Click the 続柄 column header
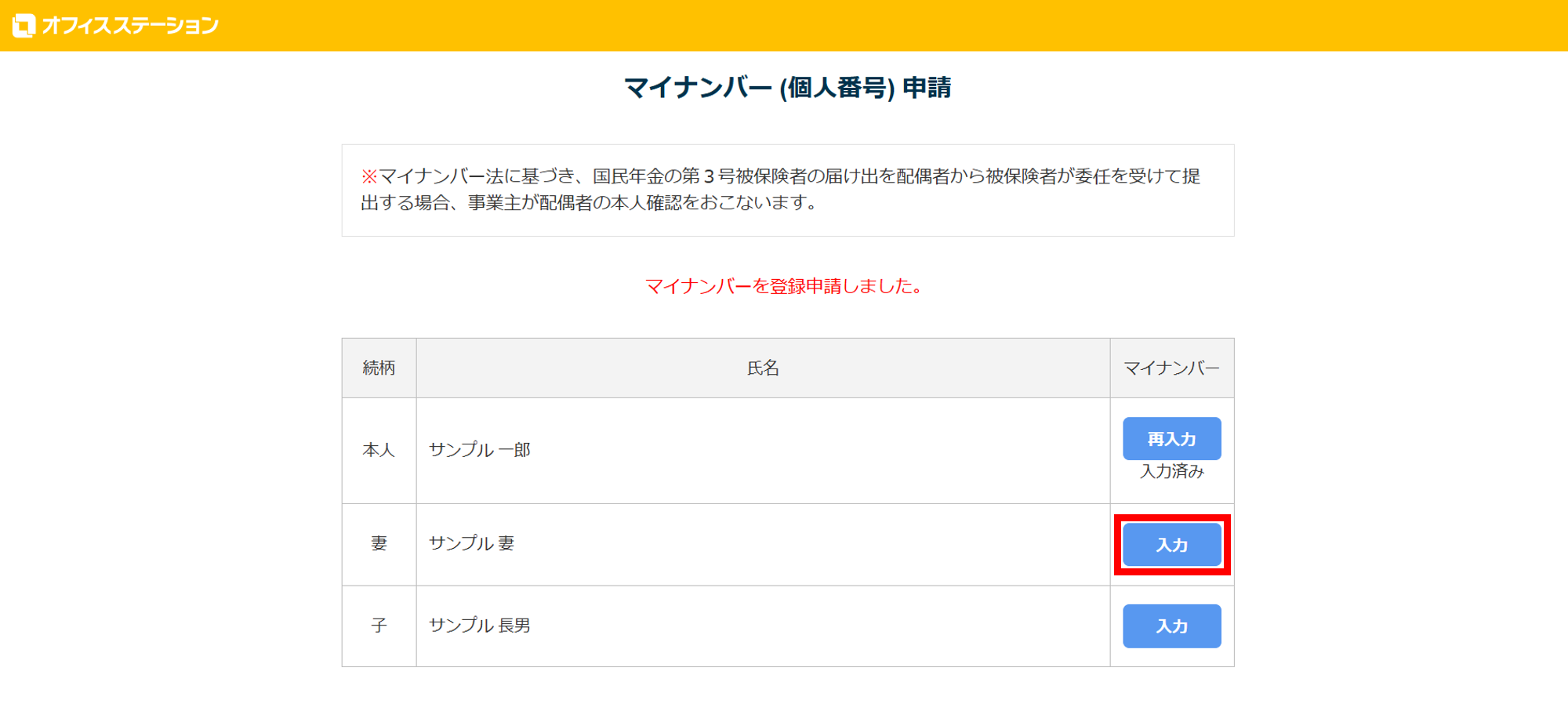 pyautogui.click(x=379, y=368)
